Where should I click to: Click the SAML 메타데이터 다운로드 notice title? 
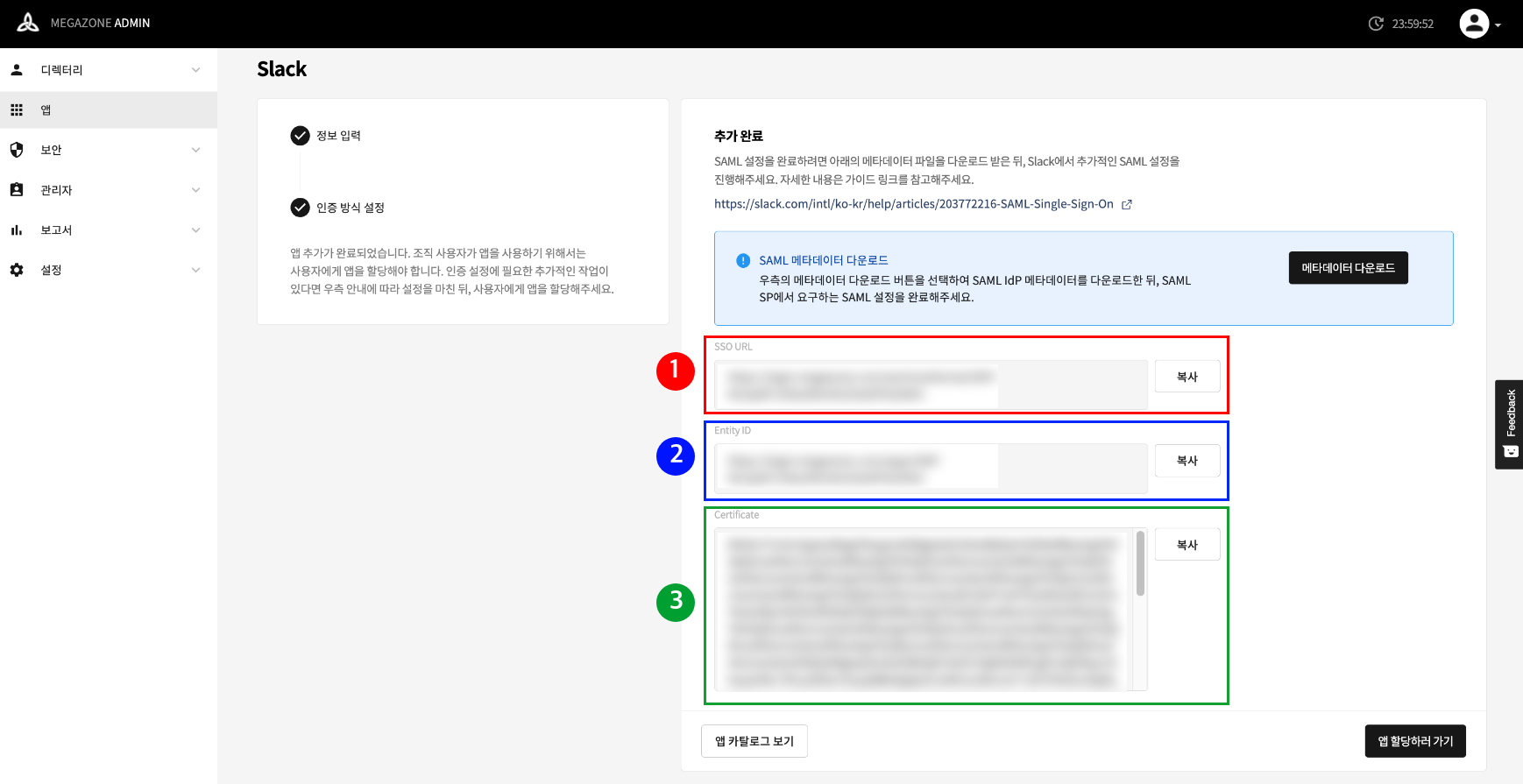click(824, 260)
